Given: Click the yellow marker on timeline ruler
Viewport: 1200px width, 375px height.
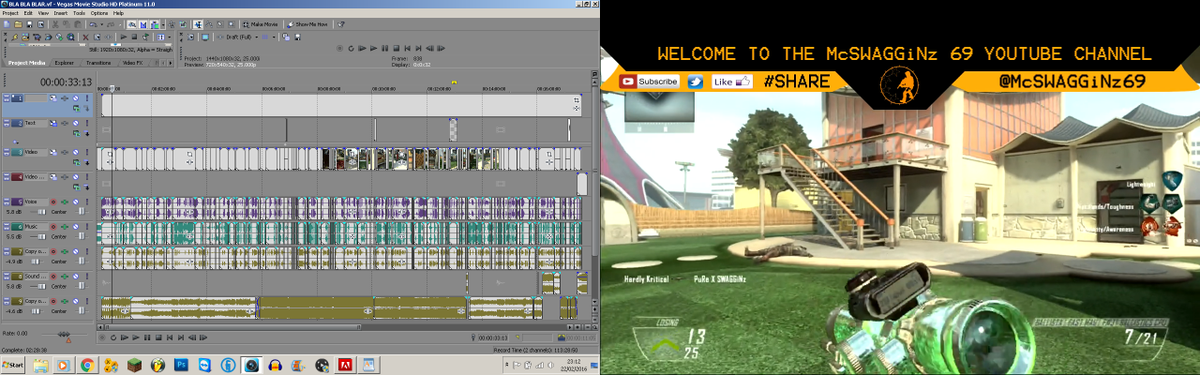Looking at the screenshot, I should coord(454,81).
